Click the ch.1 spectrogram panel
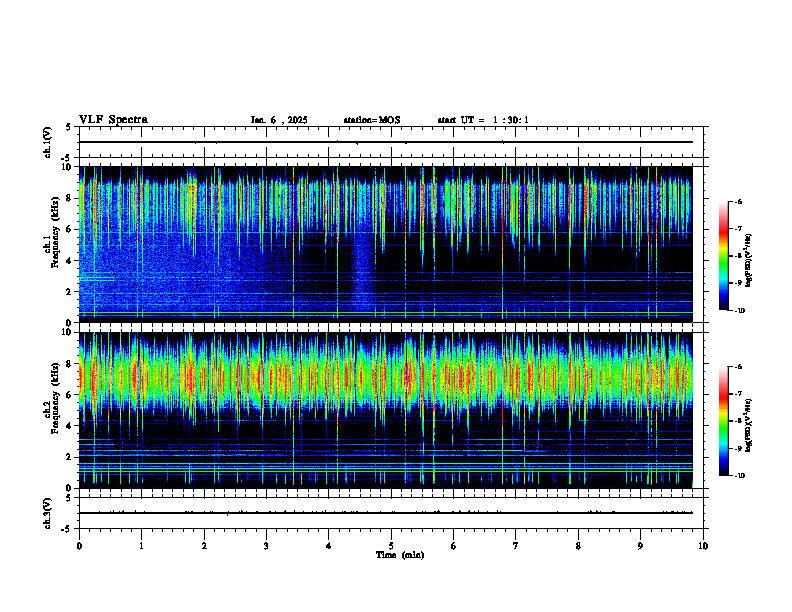Image resolution: width=792 pixels, height=612 pixels. coord(386,244)
